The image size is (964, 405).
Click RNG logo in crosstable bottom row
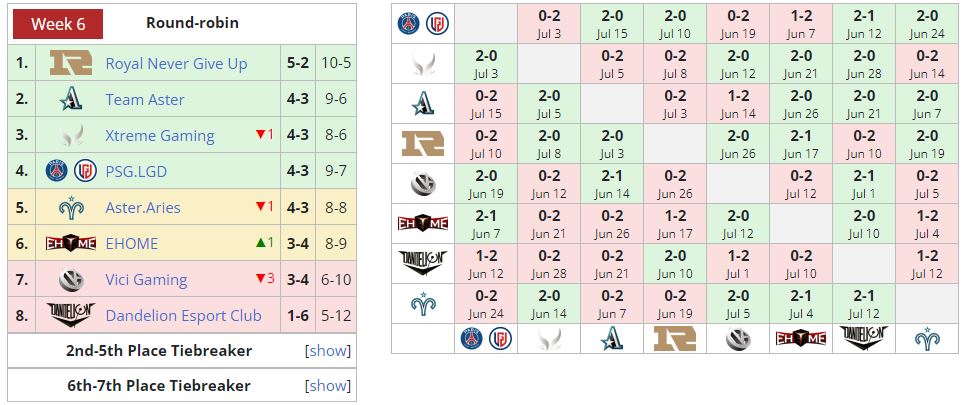[675, 339]
